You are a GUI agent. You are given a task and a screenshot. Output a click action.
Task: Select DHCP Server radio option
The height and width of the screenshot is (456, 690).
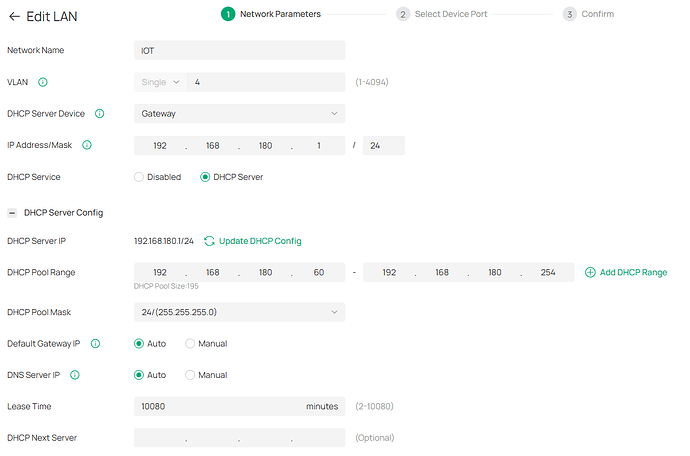(x=205, y=177)
